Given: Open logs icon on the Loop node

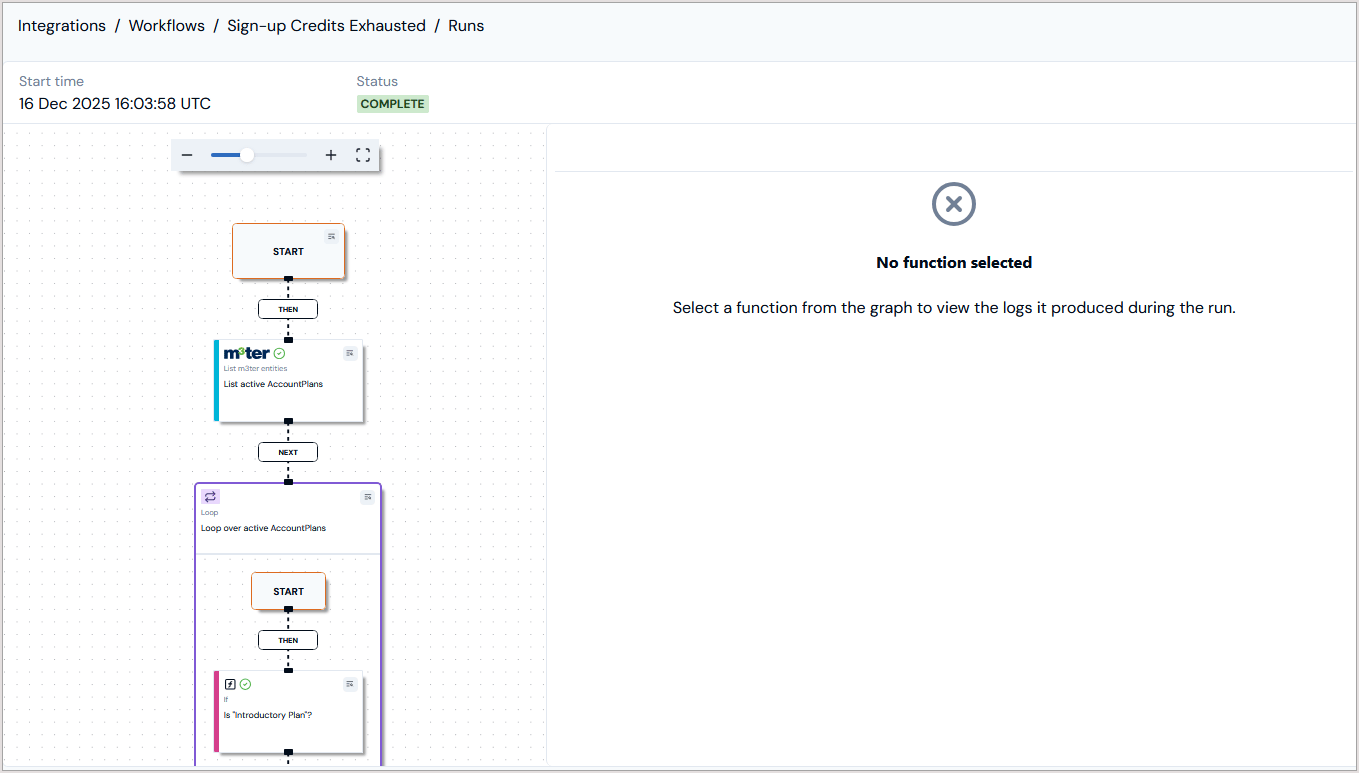Looking at the screenshot, I should pos(368,497).
